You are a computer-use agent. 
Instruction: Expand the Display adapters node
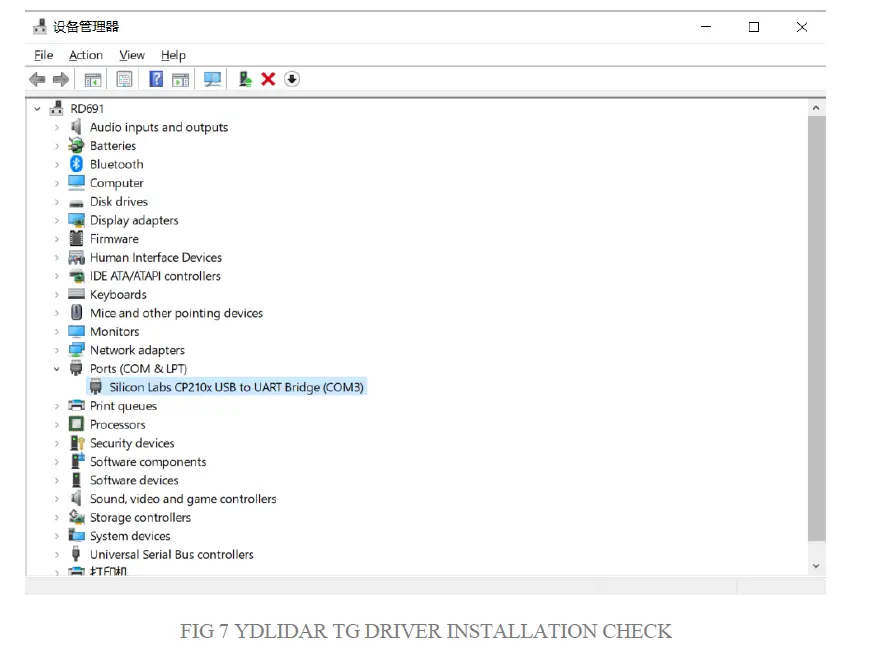(x=57, y=220)
